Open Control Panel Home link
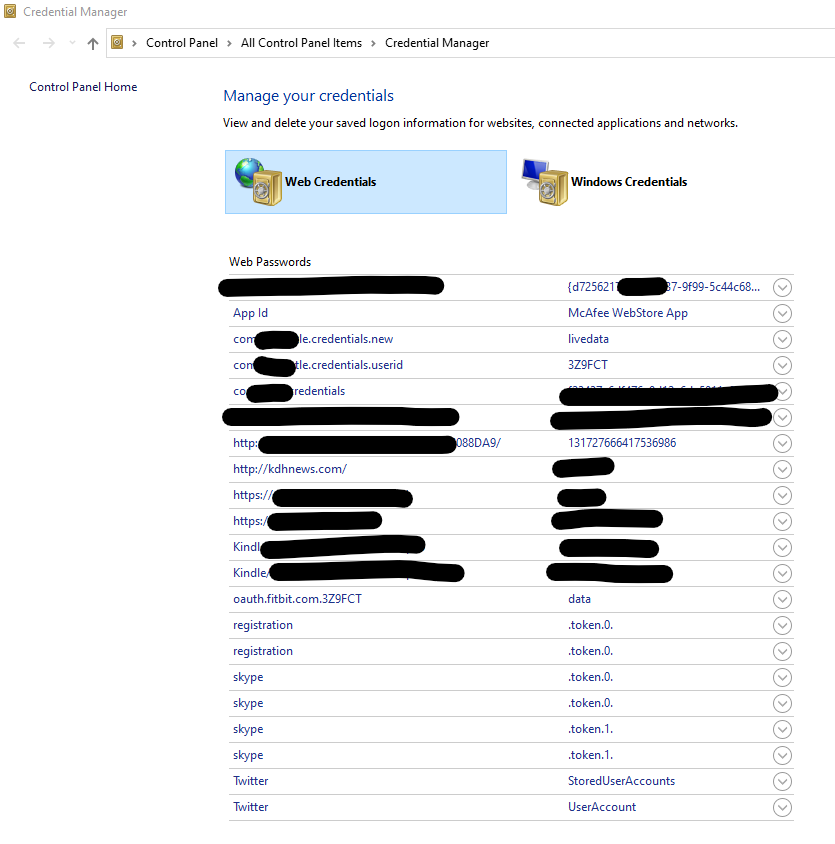Image resolution: width=835 pixels, height=844 pixels. pyautogui.click(x=83, y=87)
